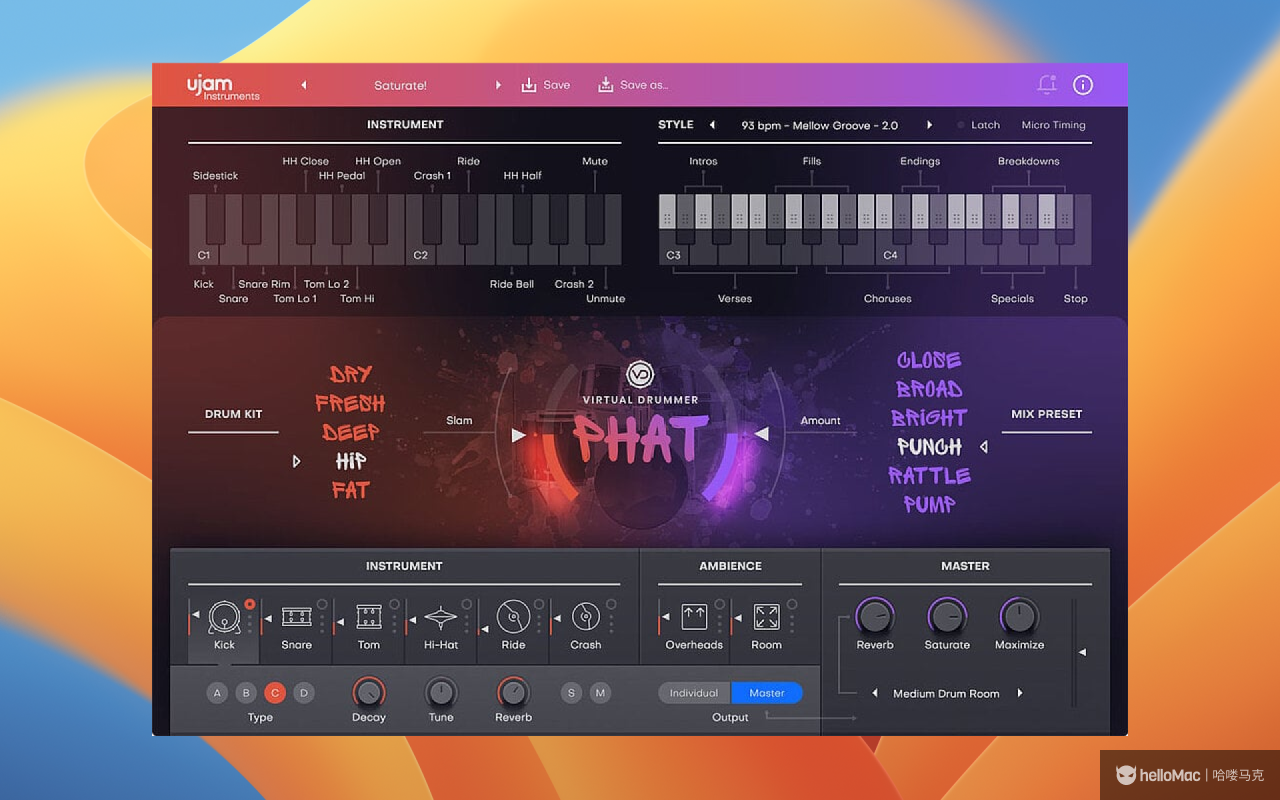Open Saturate! preset name dropdown
The image size is (1280, 800).
tap(400, 85)
